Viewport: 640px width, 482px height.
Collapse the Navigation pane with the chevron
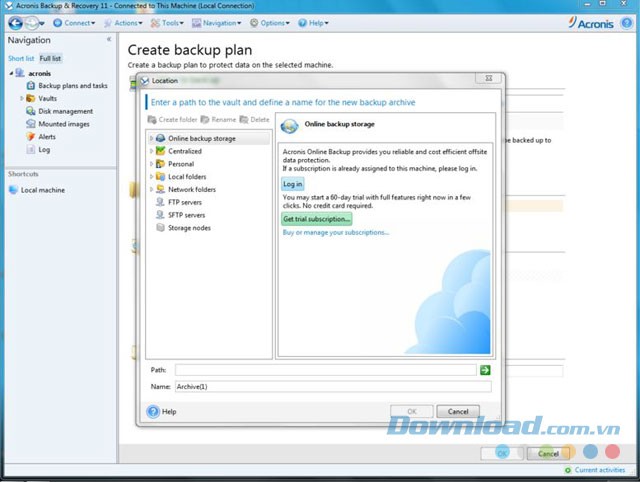click(109, 40)
